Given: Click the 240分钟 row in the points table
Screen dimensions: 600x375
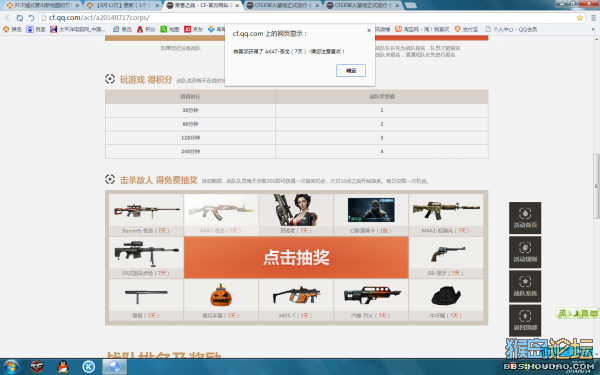Looking at the screenshot, I should (297, 152).
